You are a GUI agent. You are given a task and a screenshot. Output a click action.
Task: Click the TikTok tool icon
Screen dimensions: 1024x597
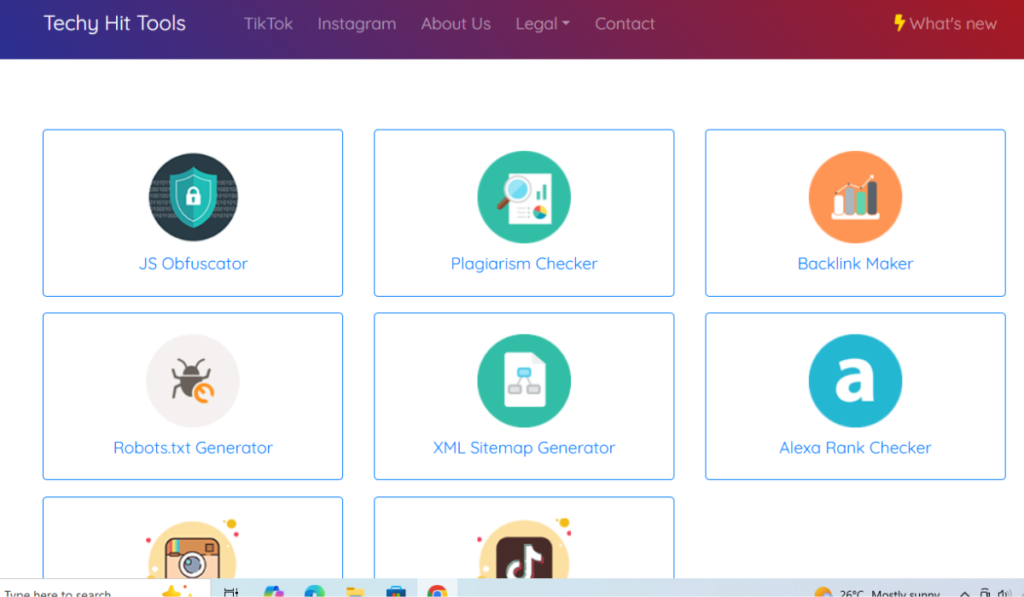coord(524,555)
